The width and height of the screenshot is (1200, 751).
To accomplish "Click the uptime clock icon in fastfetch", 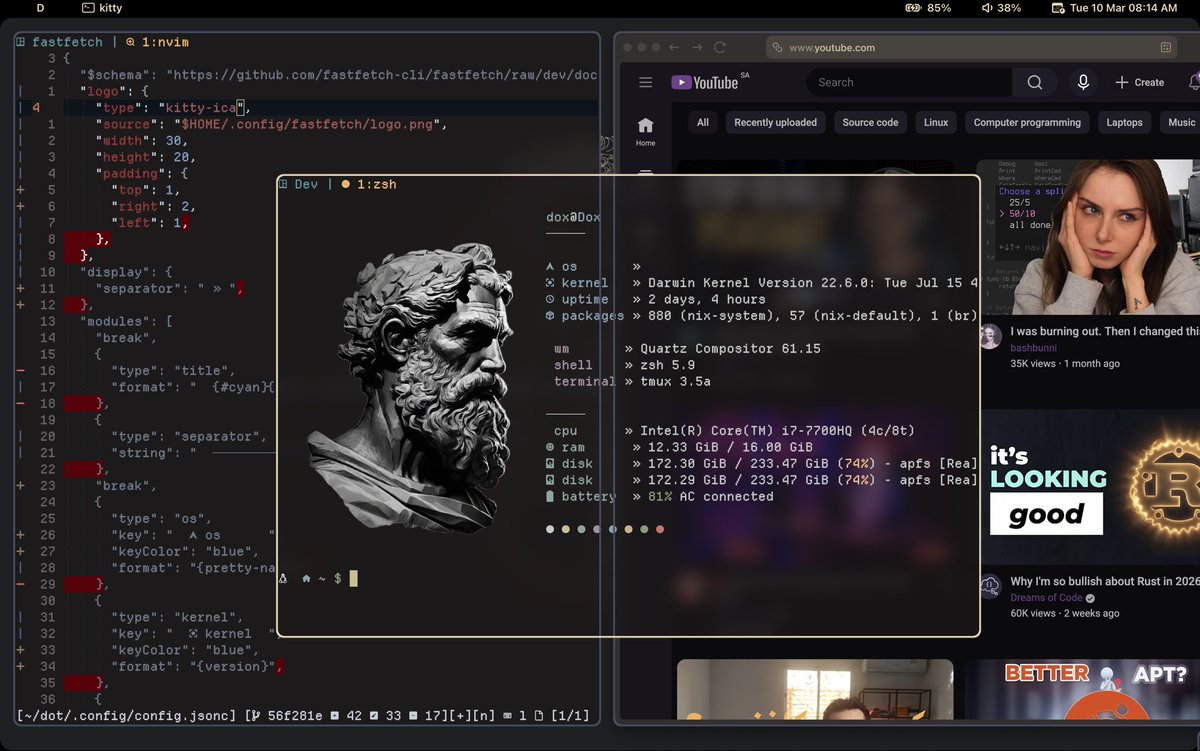I will [550, 299].
